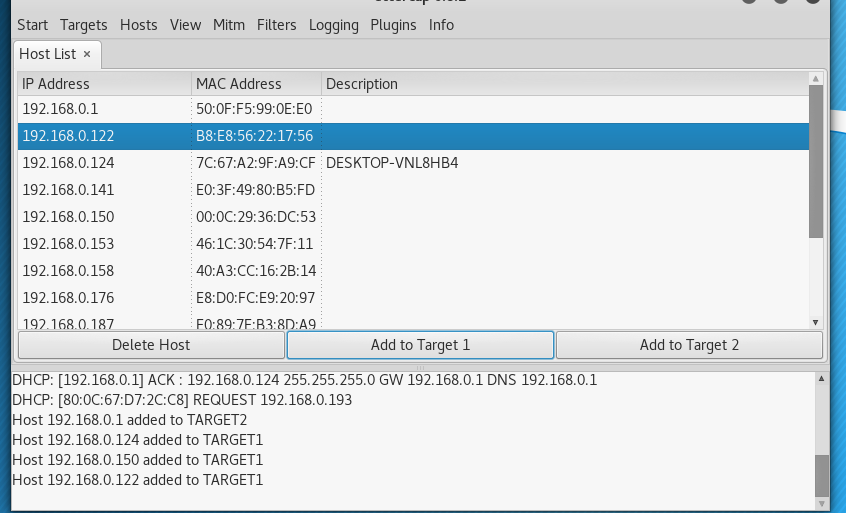Click MAC address 7C:67:A2:9F:A9:CF

pos(256,163)
